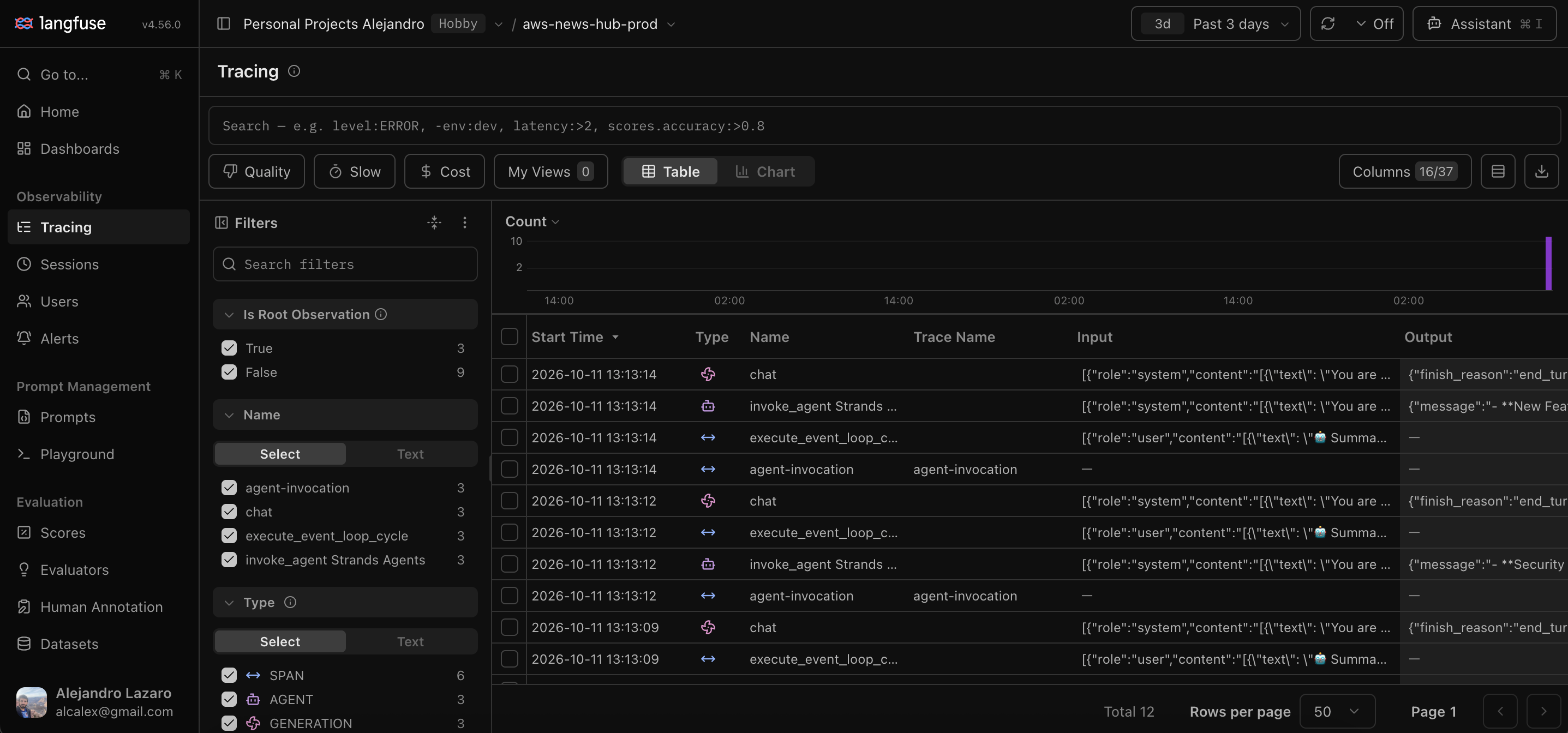Switch Name filter to Text mode
Image resolution: width=1568 pixels, height=733 pixels.
410,454
